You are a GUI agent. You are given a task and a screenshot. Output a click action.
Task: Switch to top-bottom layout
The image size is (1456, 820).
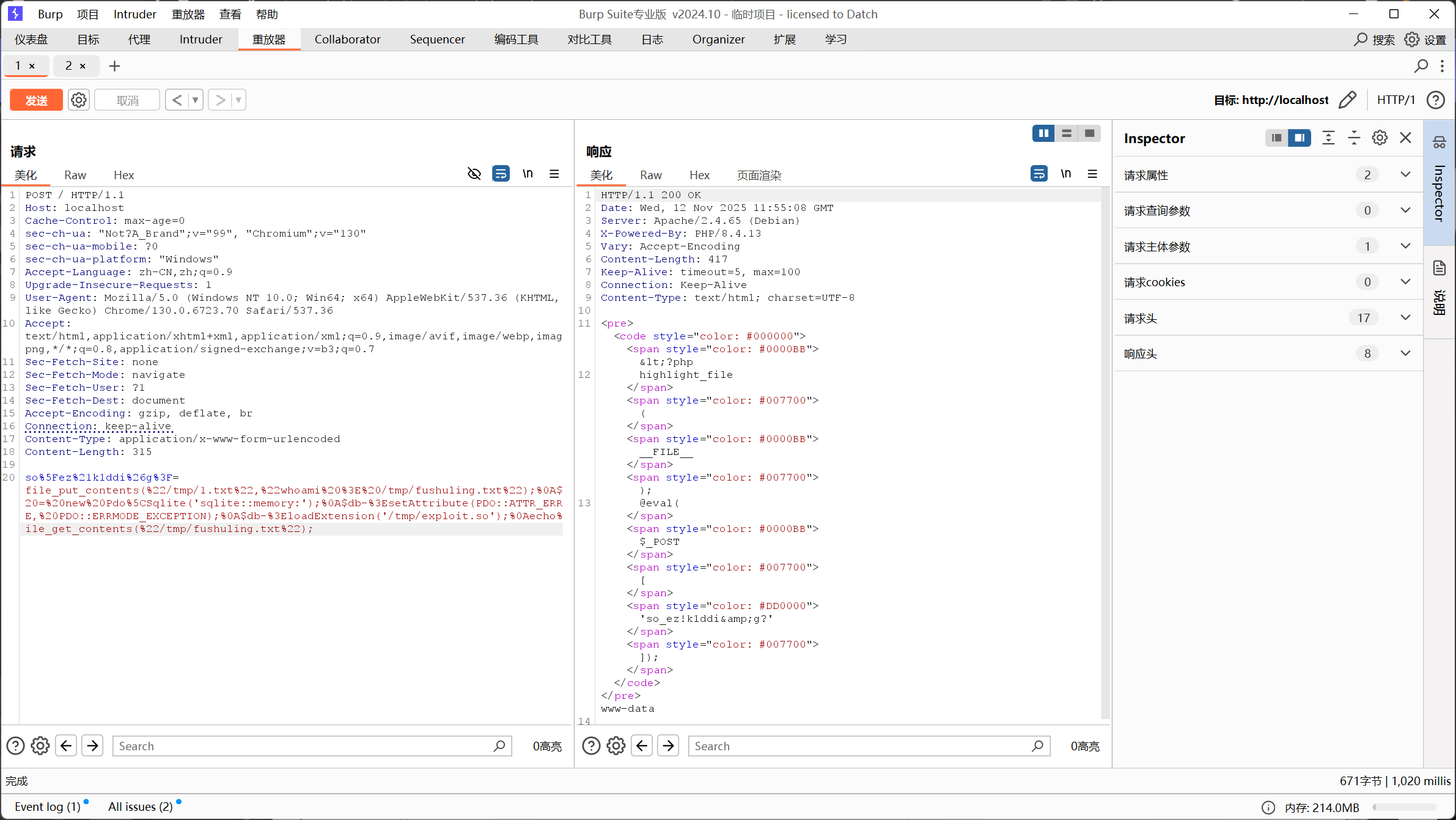1067,133
